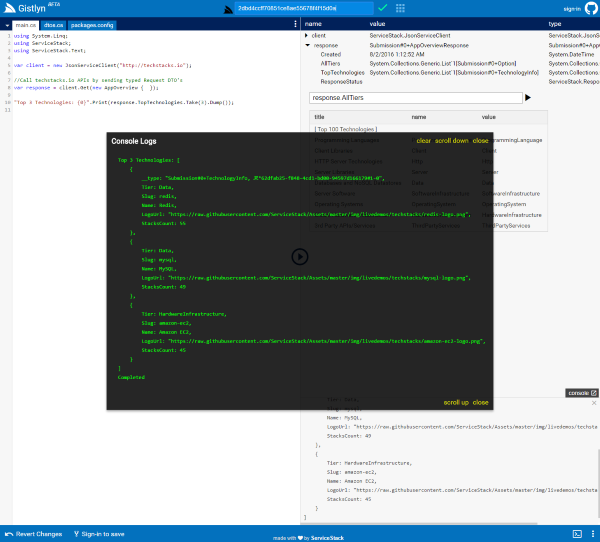Open the console popout button
Viewport: 600px width, 542px height.
(x=582, y=393)
